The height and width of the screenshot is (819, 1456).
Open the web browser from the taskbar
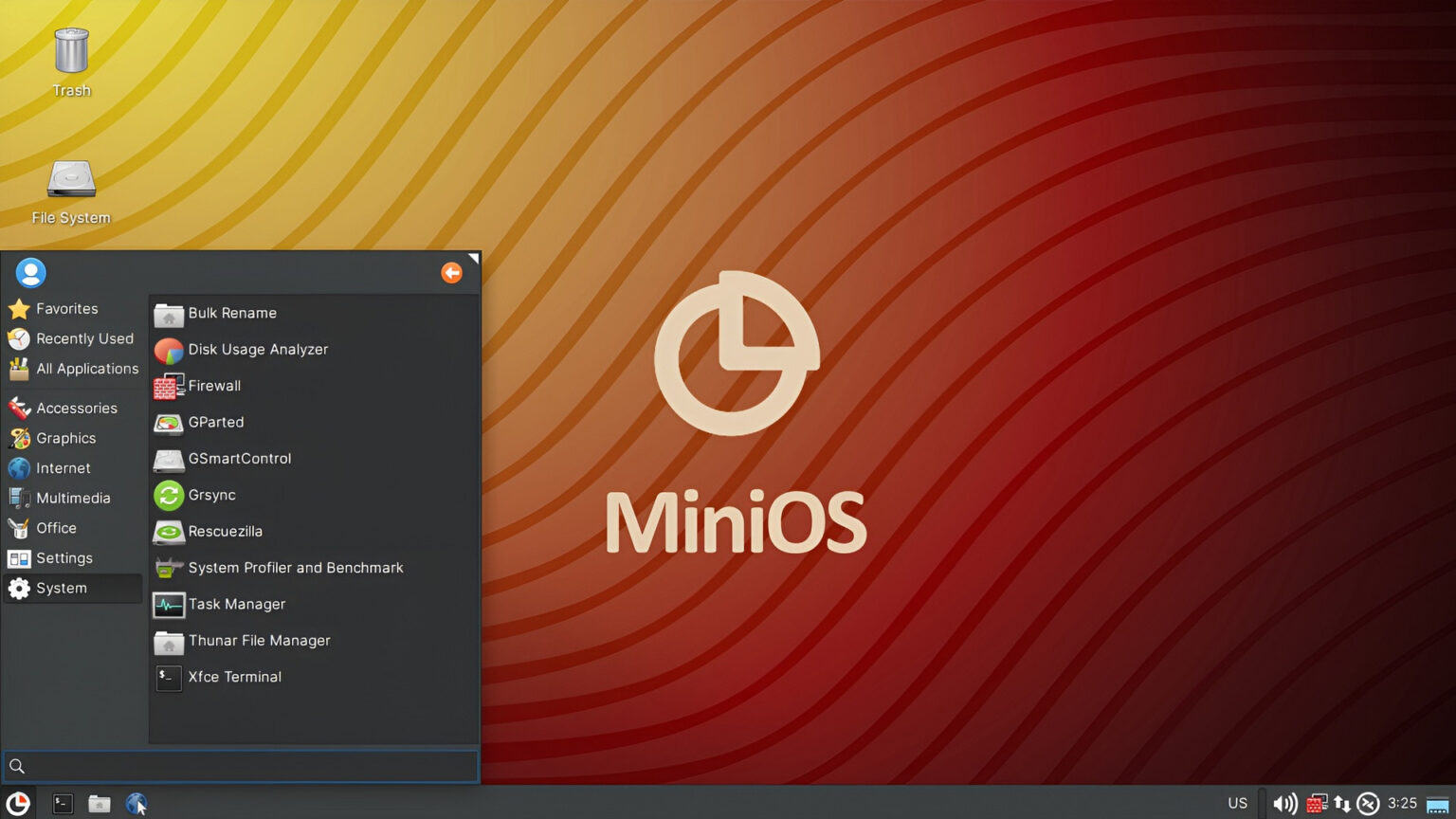pos(136,803)
